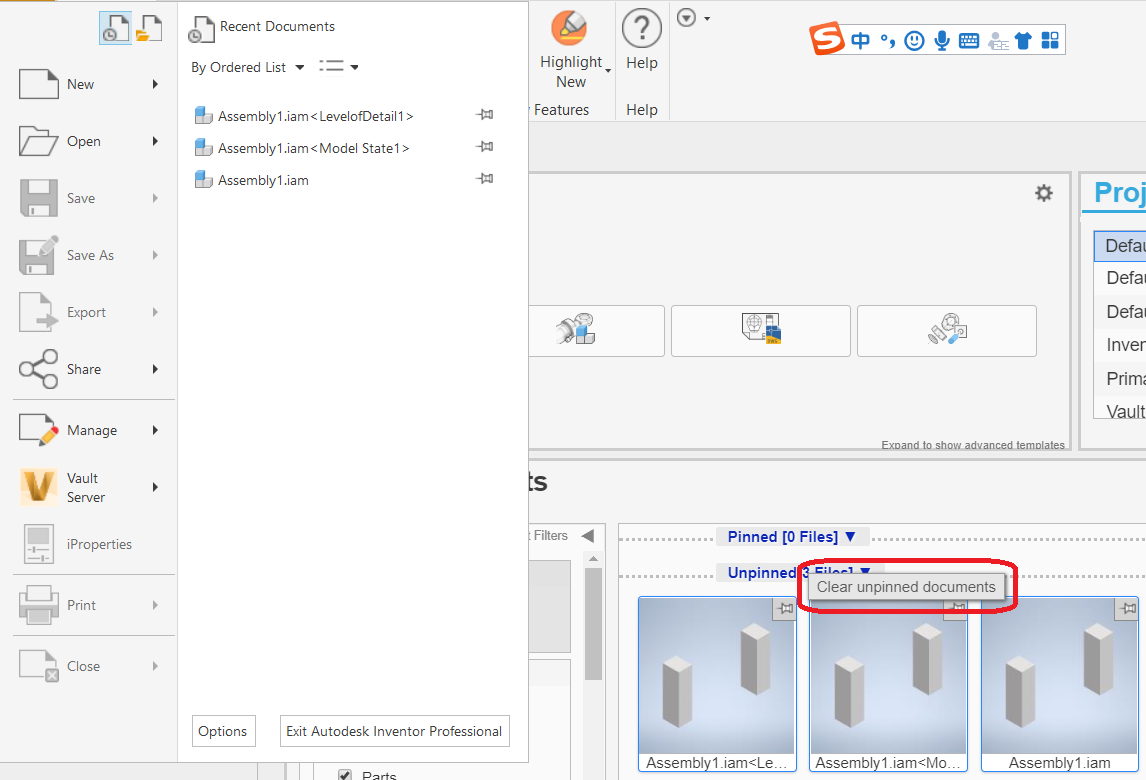Image resolution: width=1146 pixels, height=780 pixels.
Task: Select Print in application menu
Action: pyautogui.click(x=81, y=605)
